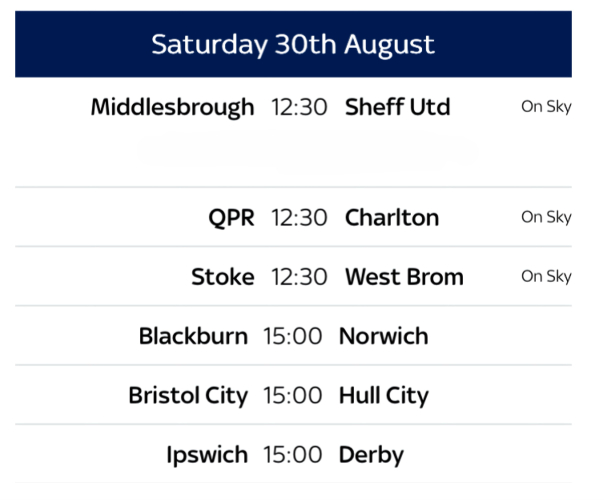Image resolution: width=604 pixels, height=500 pixels.
Task: Open the Middlesbrough team link
Action: click(172, 108)
